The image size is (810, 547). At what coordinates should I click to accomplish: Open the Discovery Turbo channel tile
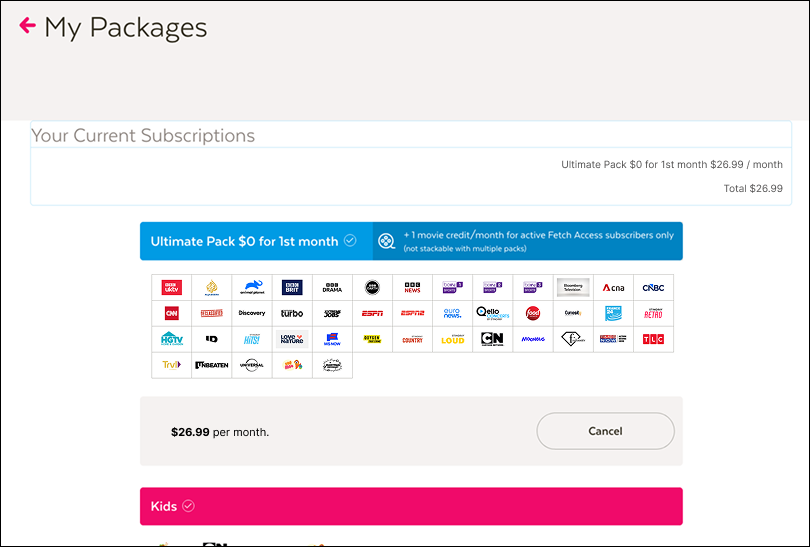[x=292, y=313]
